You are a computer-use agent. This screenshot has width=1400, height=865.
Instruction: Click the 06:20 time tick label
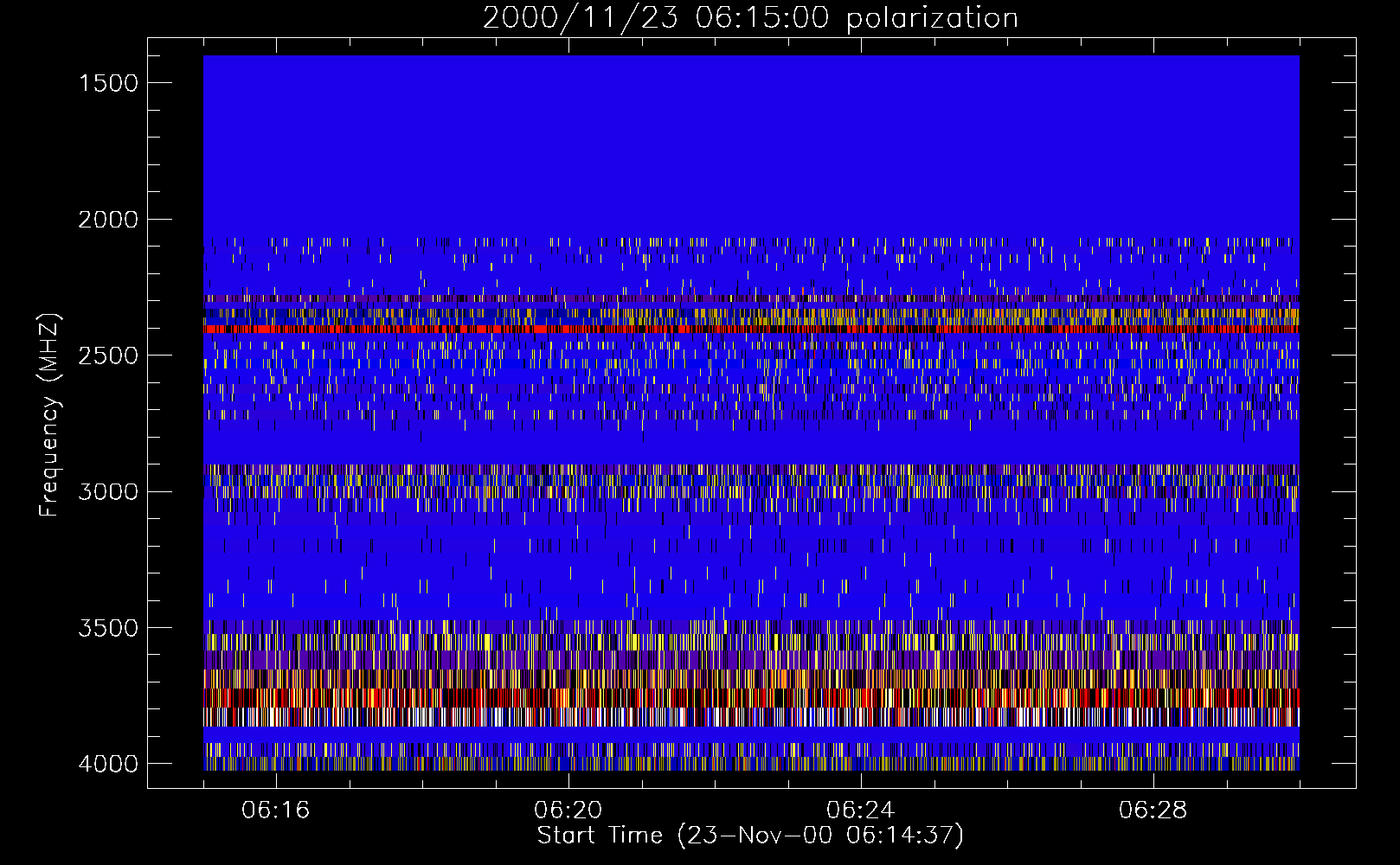pos(568,810)
